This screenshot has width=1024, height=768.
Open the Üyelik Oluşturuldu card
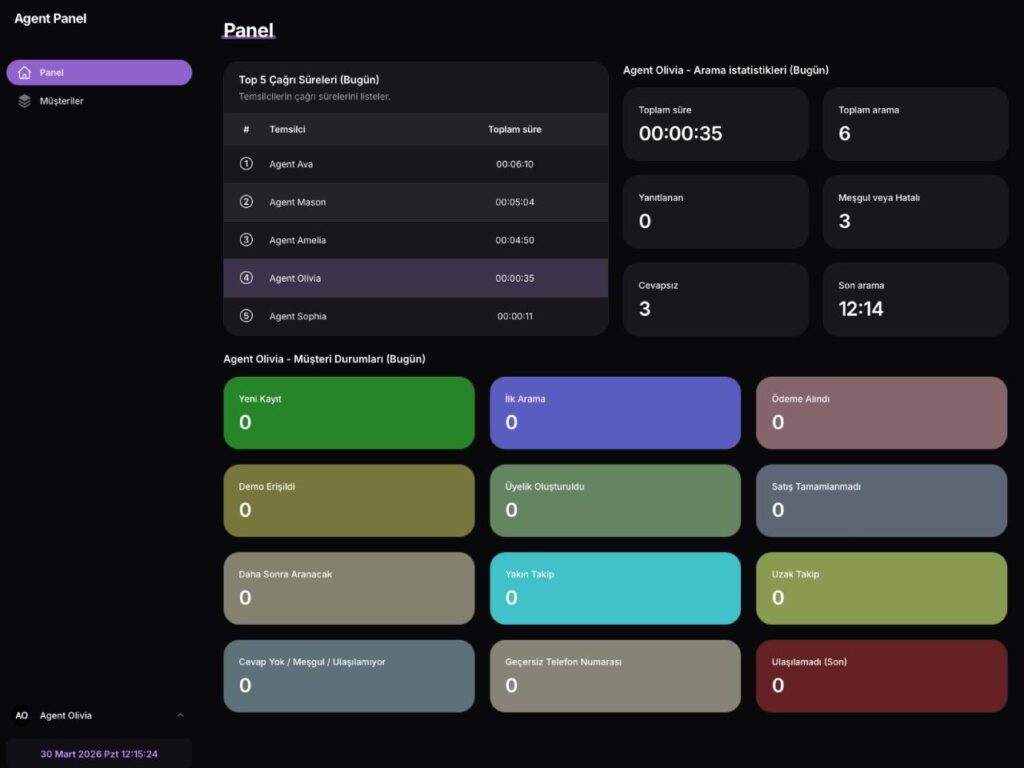click(x=615, y=501)
